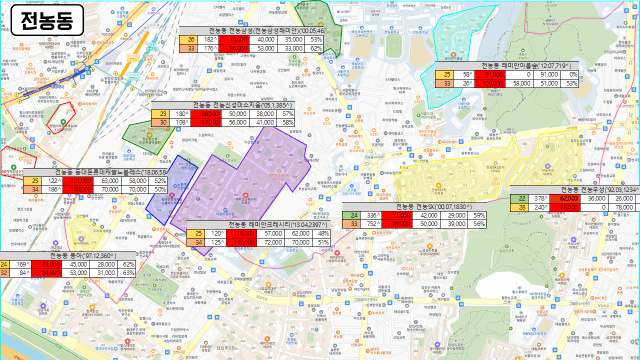Click the 63% cell in 동아 table
Screen dimensions: 640x360
pos(128,273)
